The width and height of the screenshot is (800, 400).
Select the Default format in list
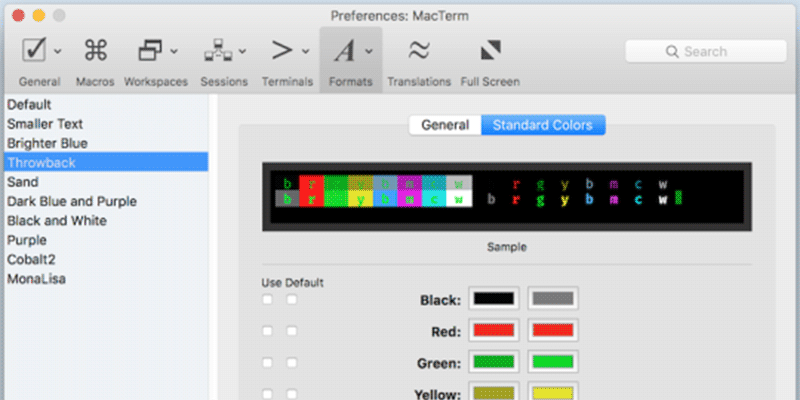tap(107, 105)
